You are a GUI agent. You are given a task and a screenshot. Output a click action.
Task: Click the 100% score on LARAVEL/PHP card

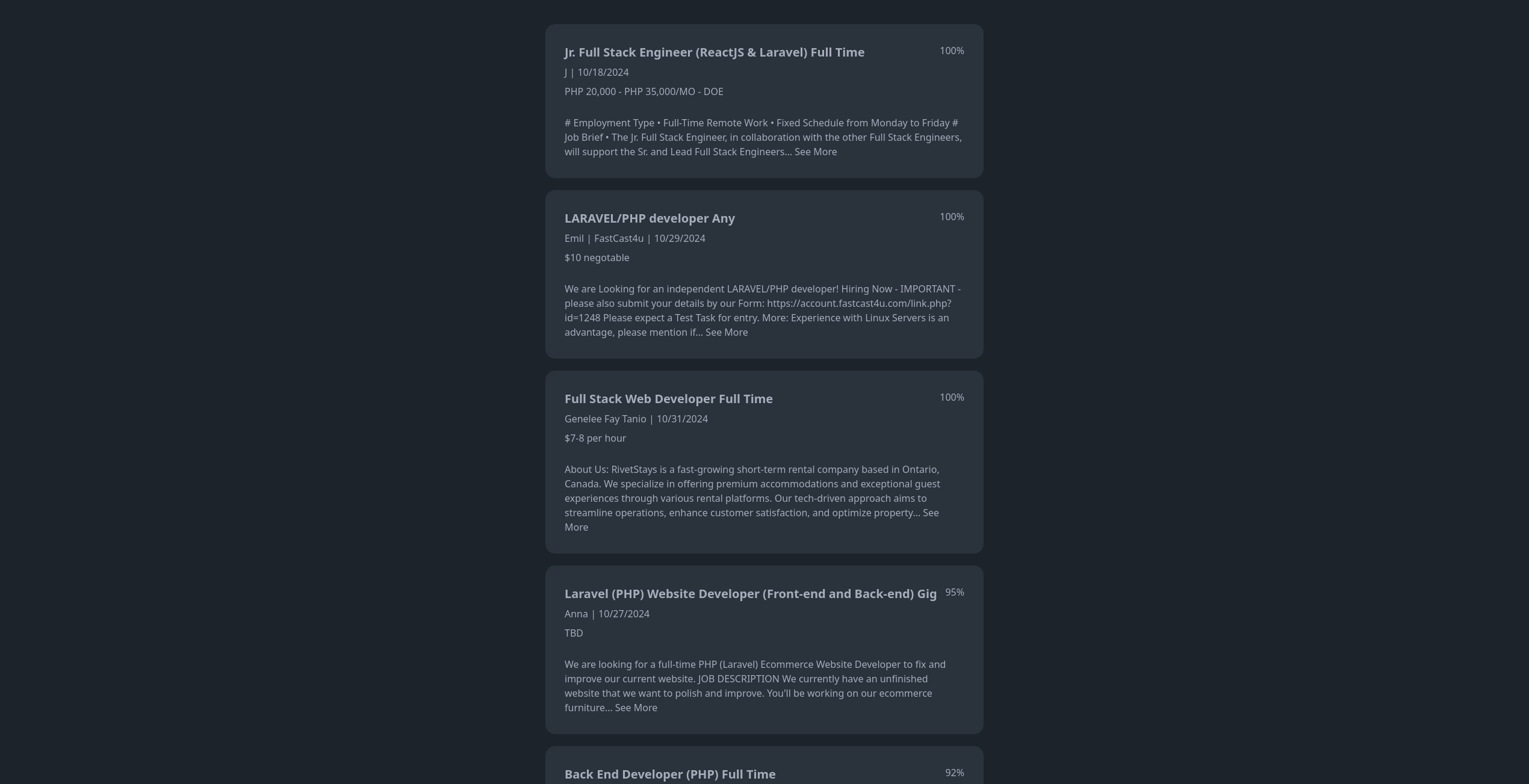point(952,217)
